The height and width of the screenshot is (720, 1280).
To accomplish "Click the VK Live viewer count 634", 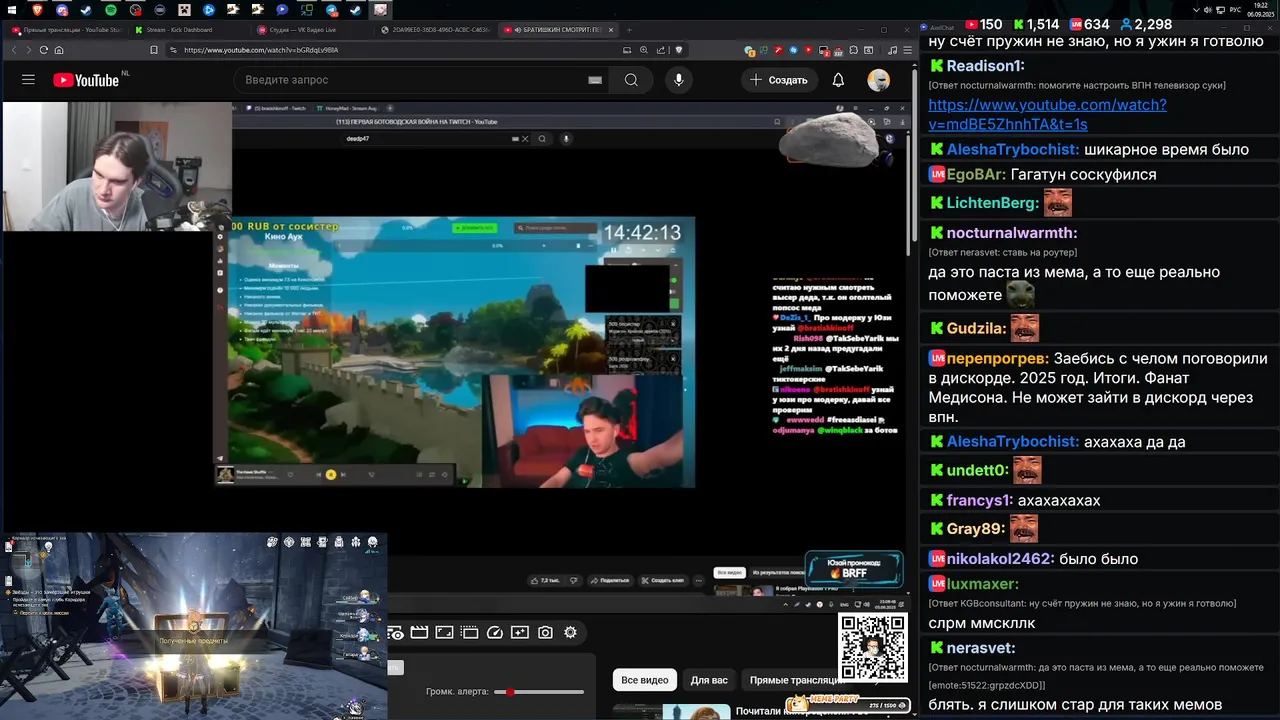I will point(1089,24).
